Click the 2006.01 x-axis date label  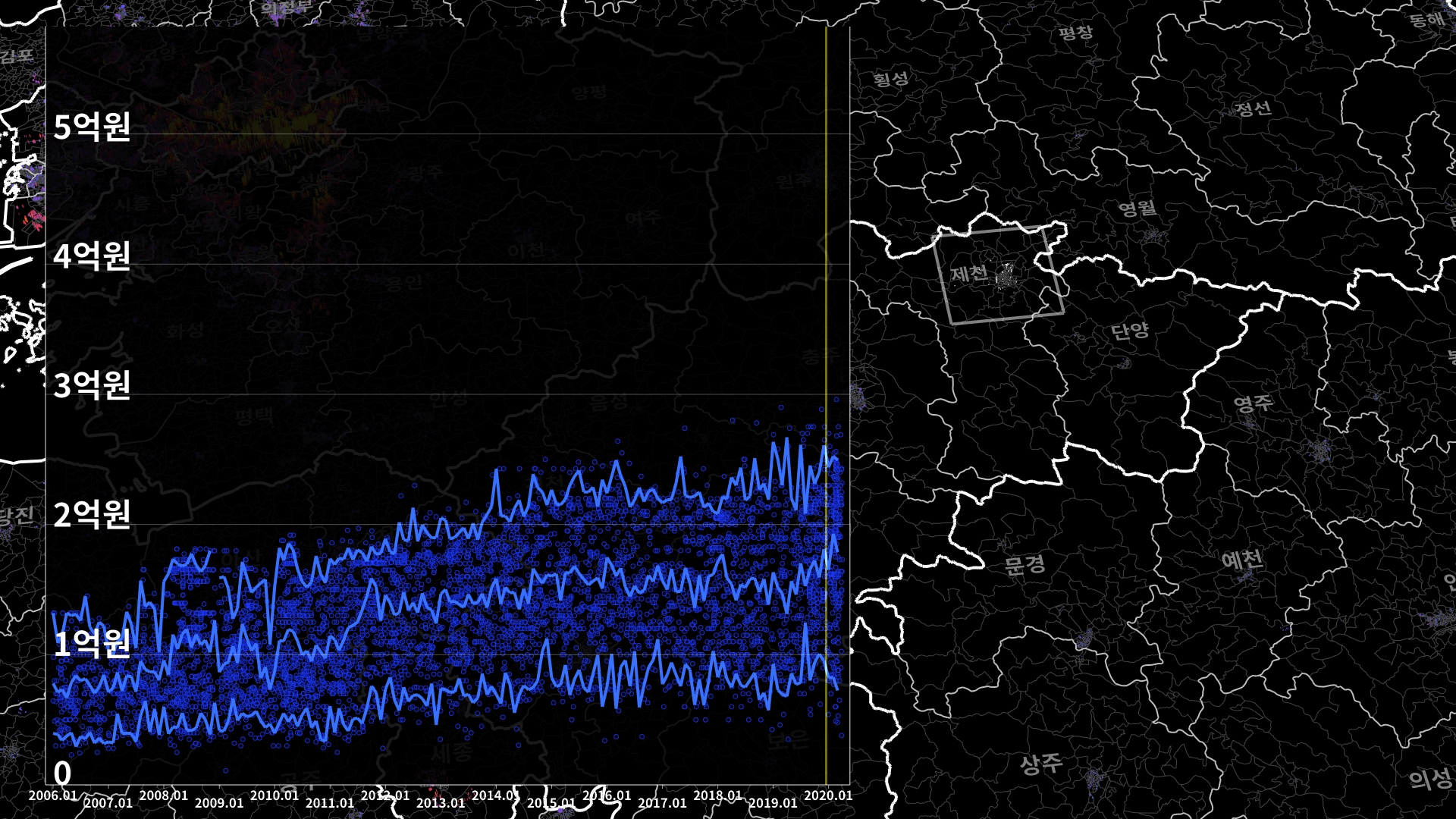point(53,795)
